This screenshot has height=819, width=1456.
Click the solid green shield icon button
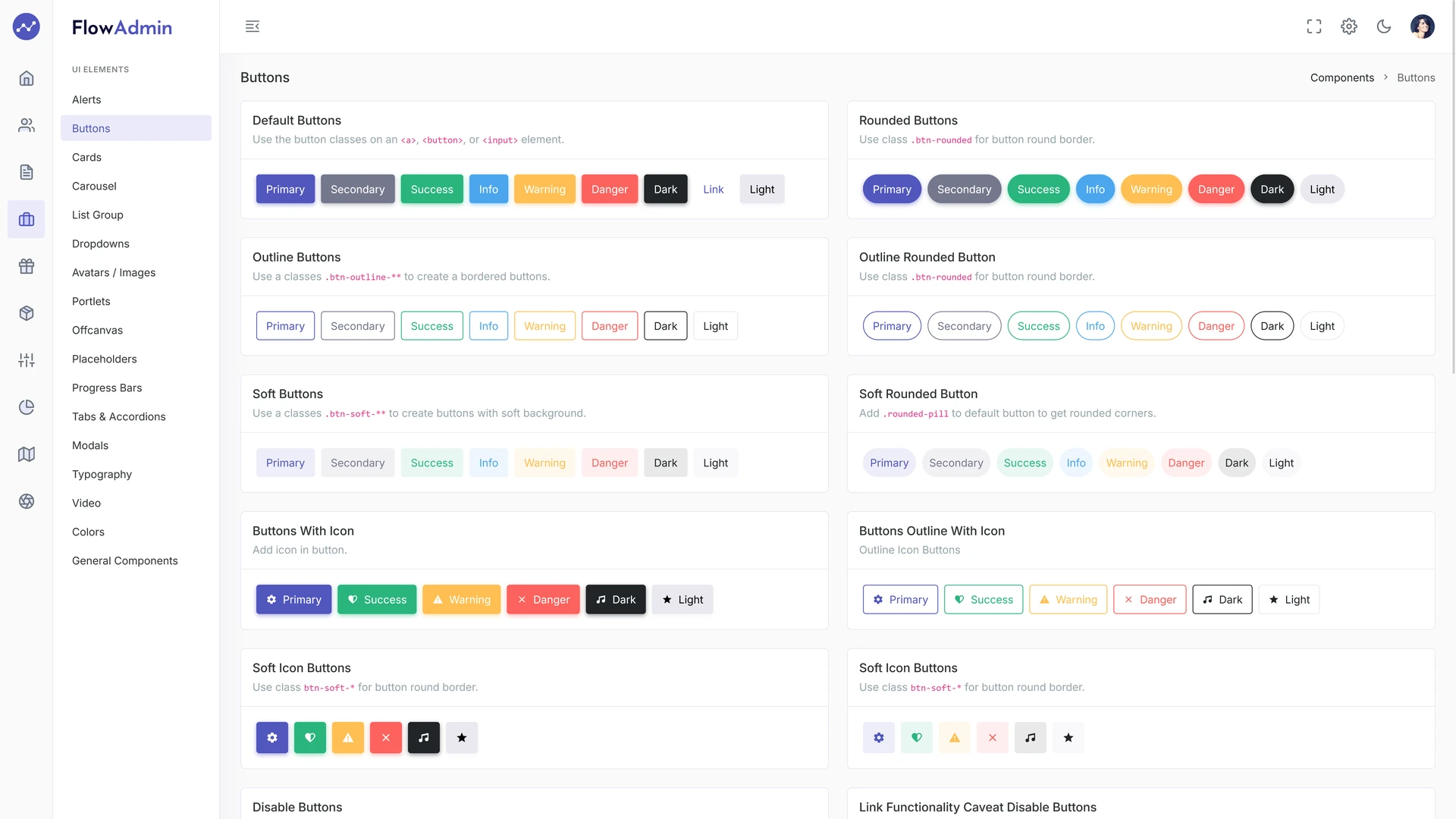310,737
